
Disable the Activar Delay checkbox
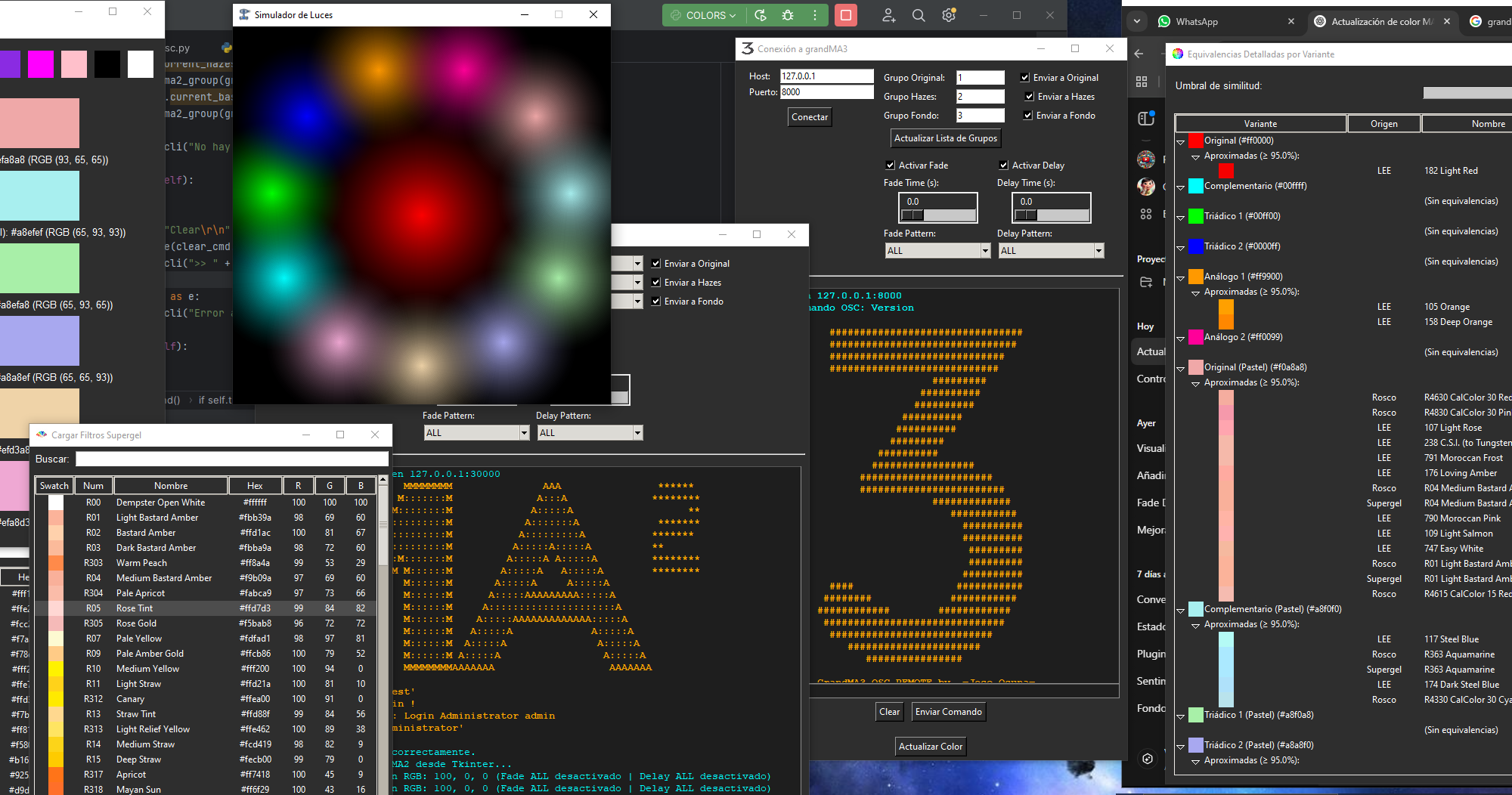[1003, 165]
